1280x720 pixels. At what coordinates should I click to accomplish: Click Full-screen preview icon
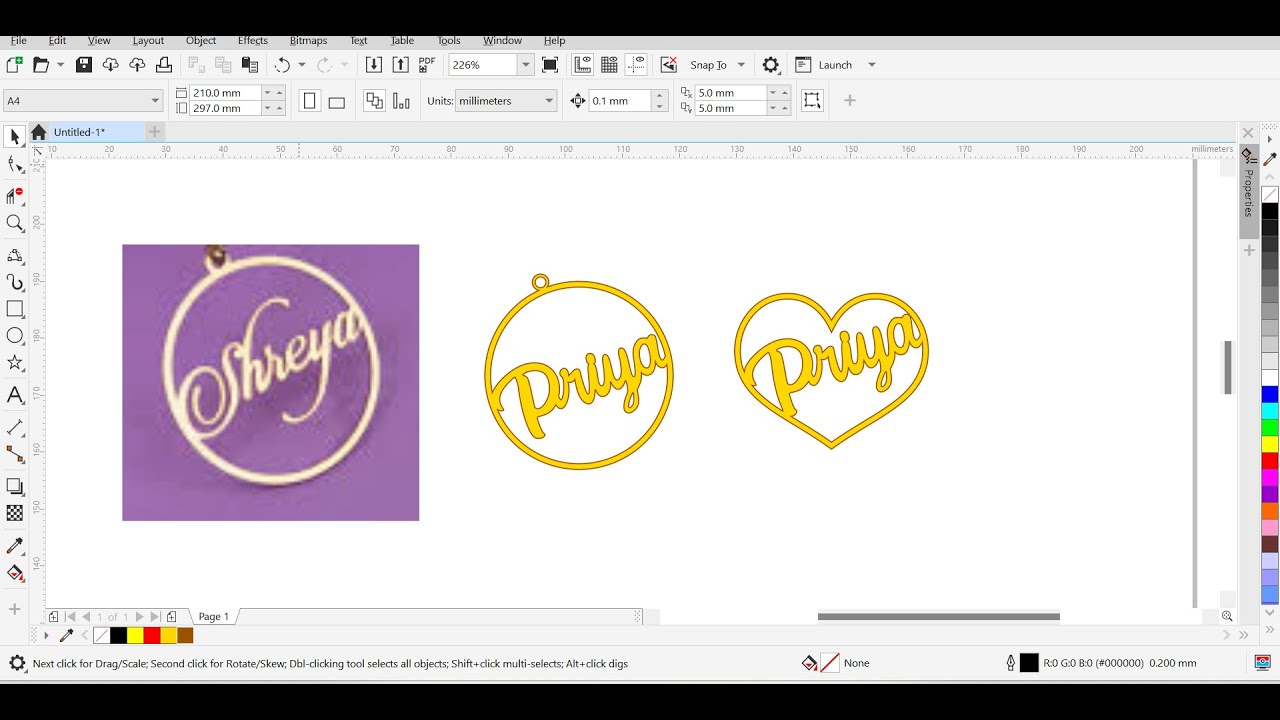tap(550, 65)
